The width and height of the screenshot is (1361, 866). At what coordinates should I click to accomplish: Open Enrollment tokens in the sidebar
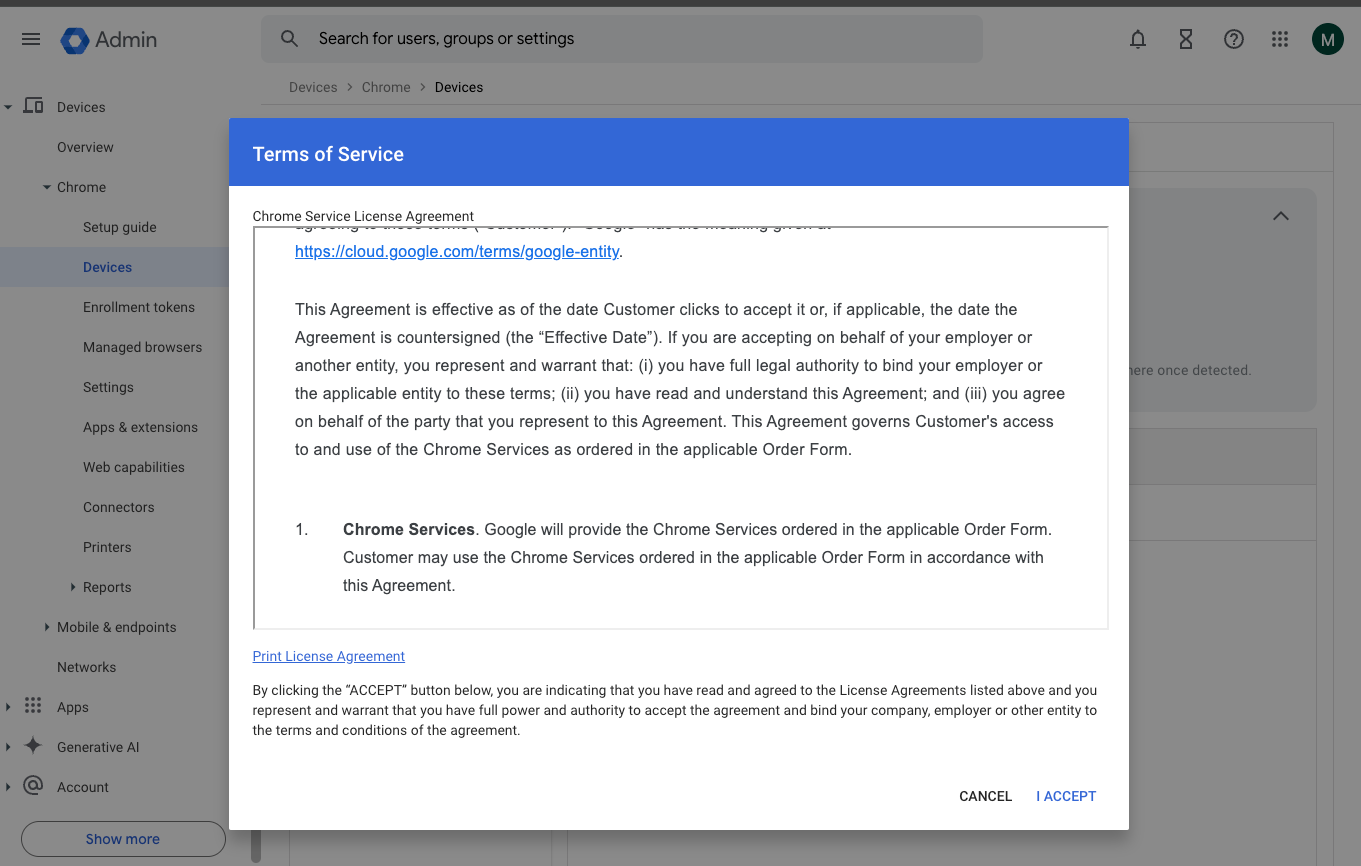pyautogui.click(x=139, y=307)
